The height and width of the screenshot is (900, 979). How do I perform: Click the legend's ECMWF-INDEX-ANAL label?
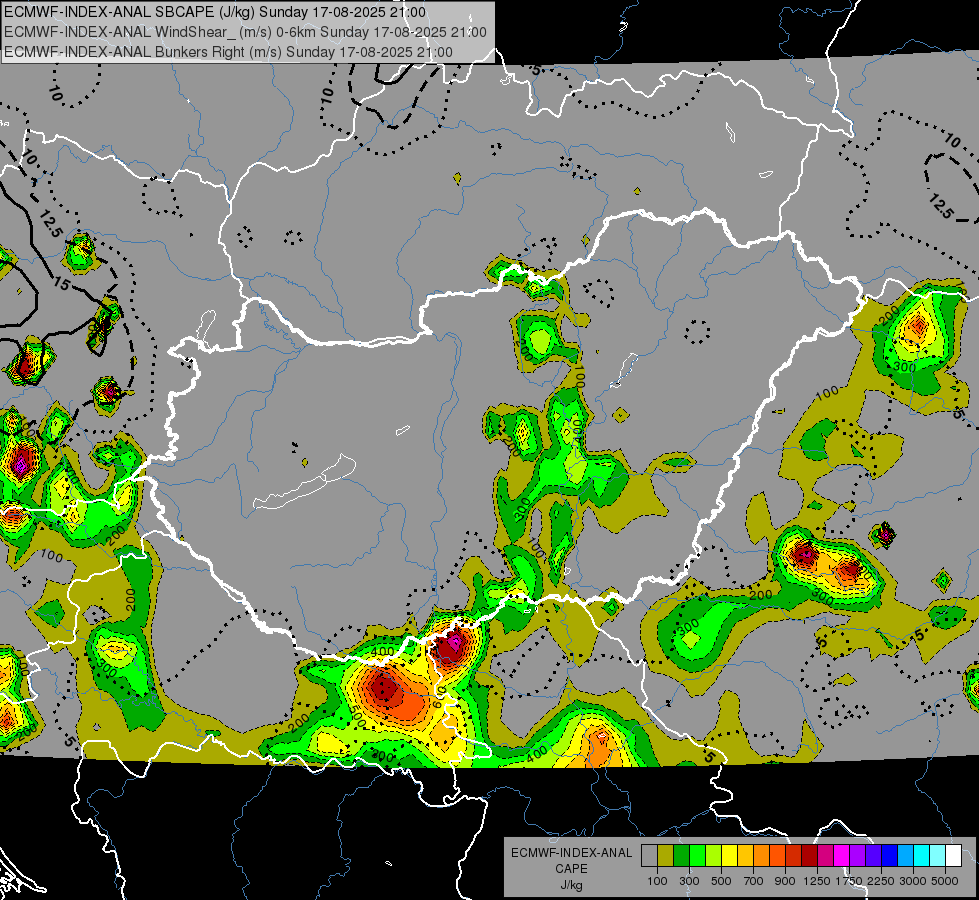(571, 853)
